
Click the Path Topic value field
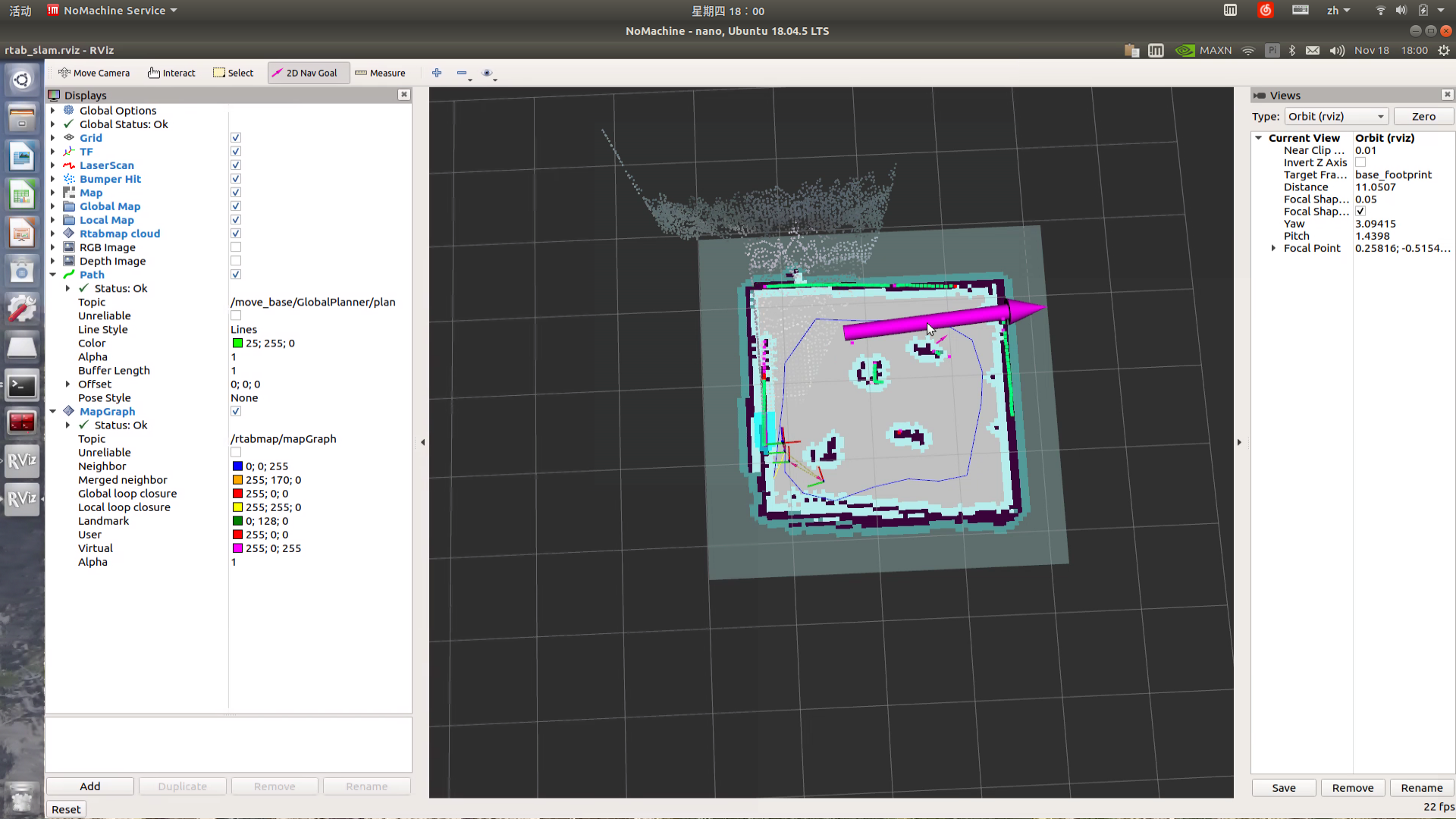coord(313,302)
